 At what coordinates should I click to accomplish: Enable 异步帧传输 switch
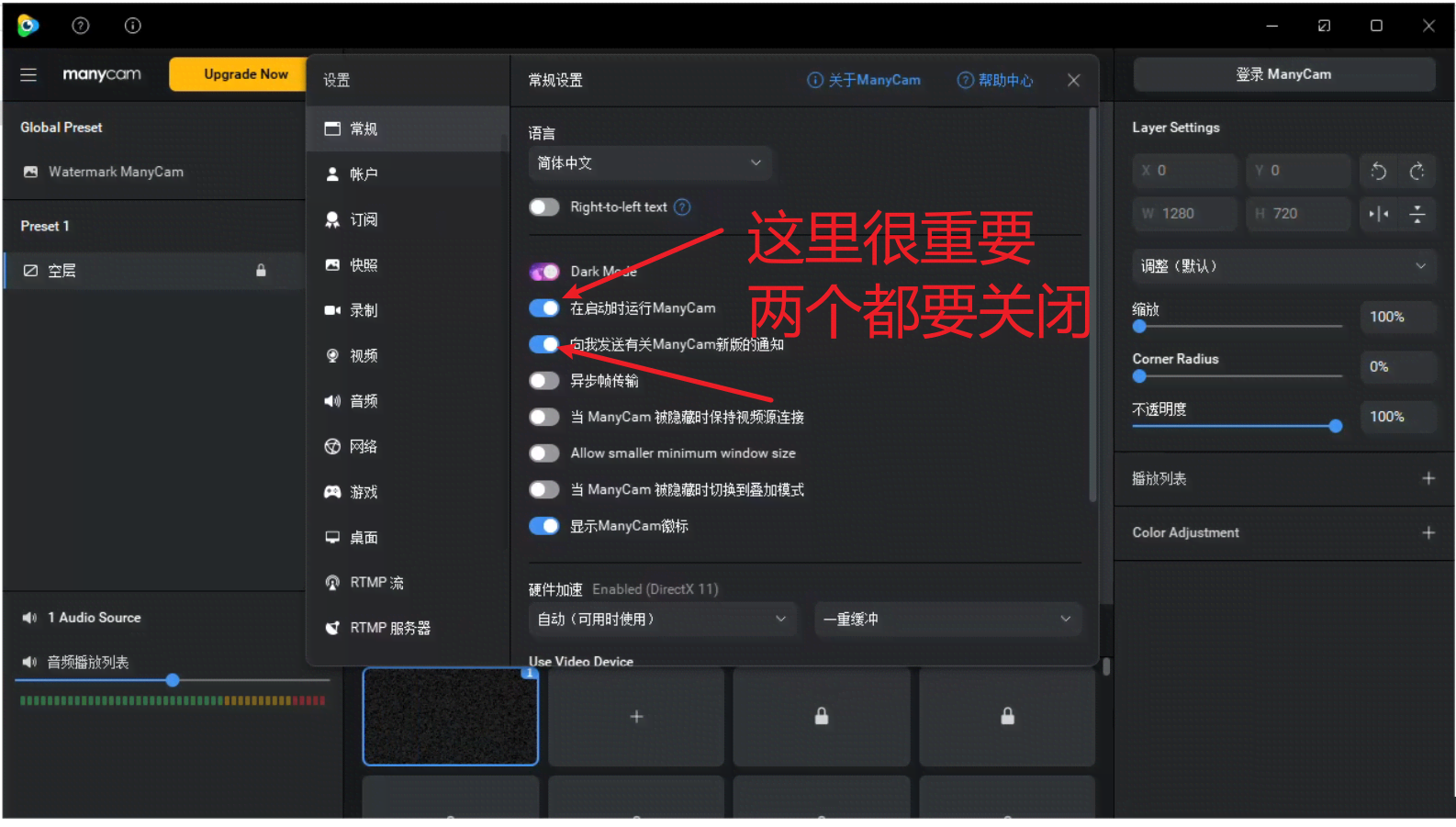coord(544,380)
